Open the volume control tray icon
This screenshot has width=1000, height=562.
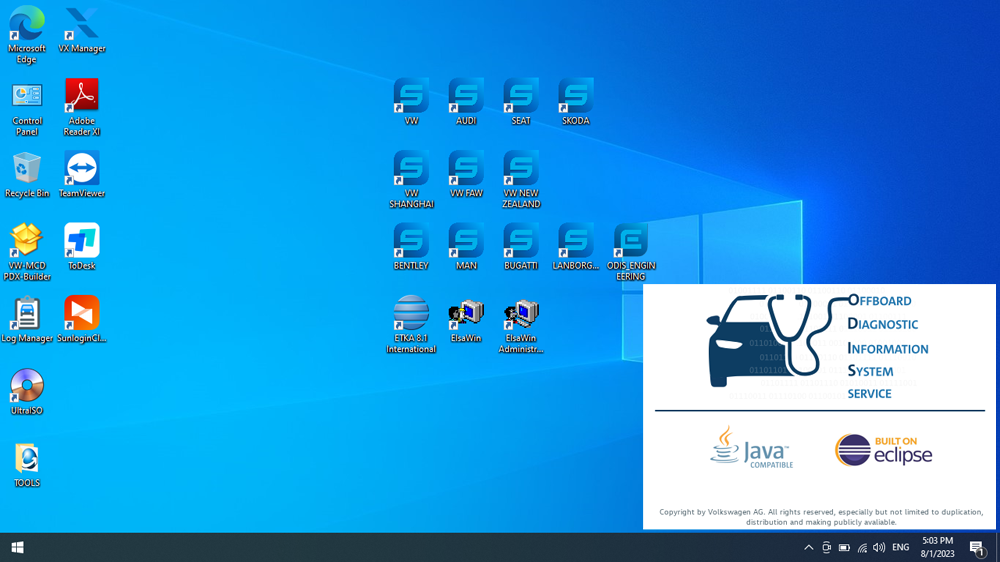879,547
